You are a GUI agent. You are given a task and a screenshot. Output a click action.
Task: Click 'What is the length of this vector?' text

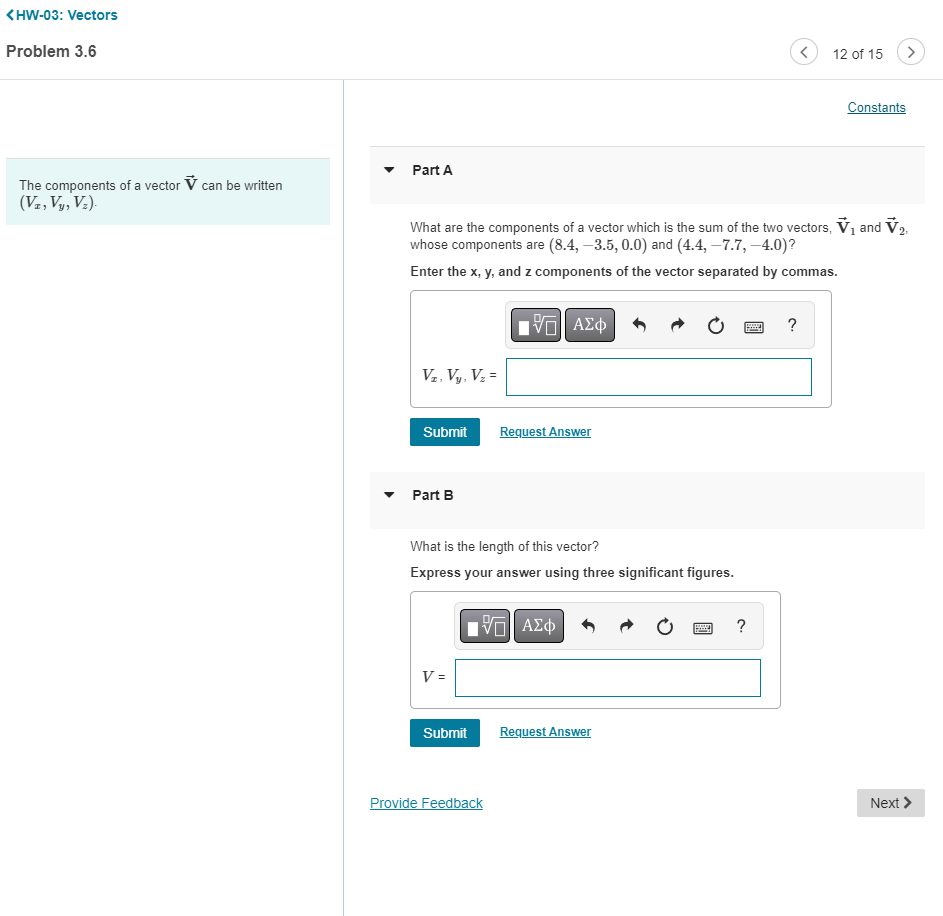pos(505,547)
